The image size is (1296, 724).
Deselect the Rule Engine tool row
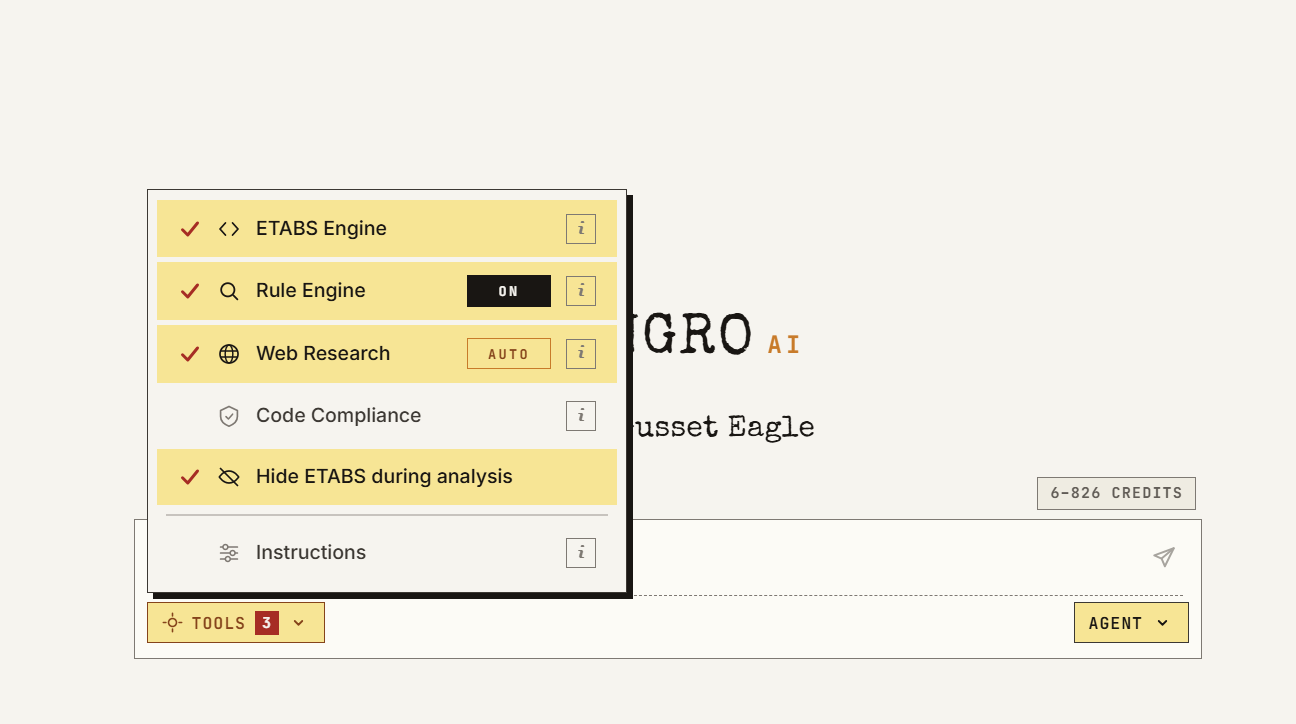click(387, 291)
